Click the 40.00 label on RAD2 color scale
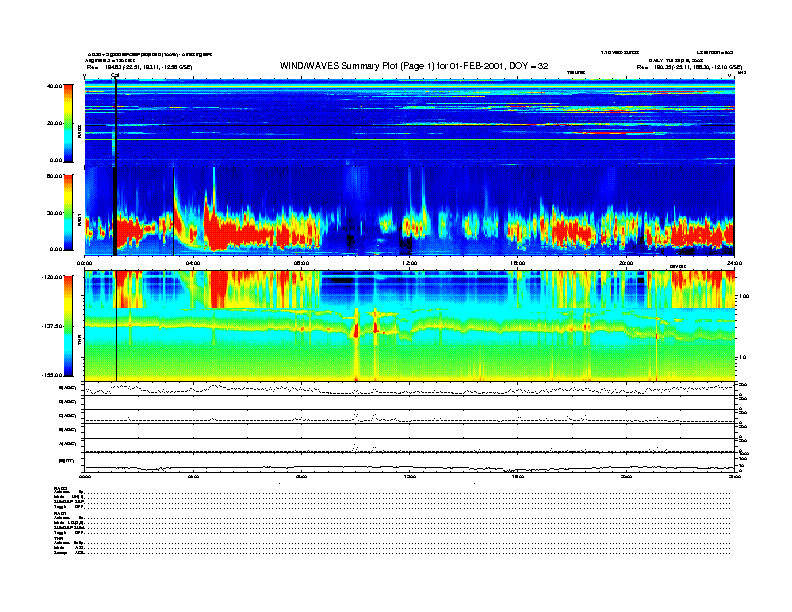Screen dimensions: 792x612 [x=54, y=86]
